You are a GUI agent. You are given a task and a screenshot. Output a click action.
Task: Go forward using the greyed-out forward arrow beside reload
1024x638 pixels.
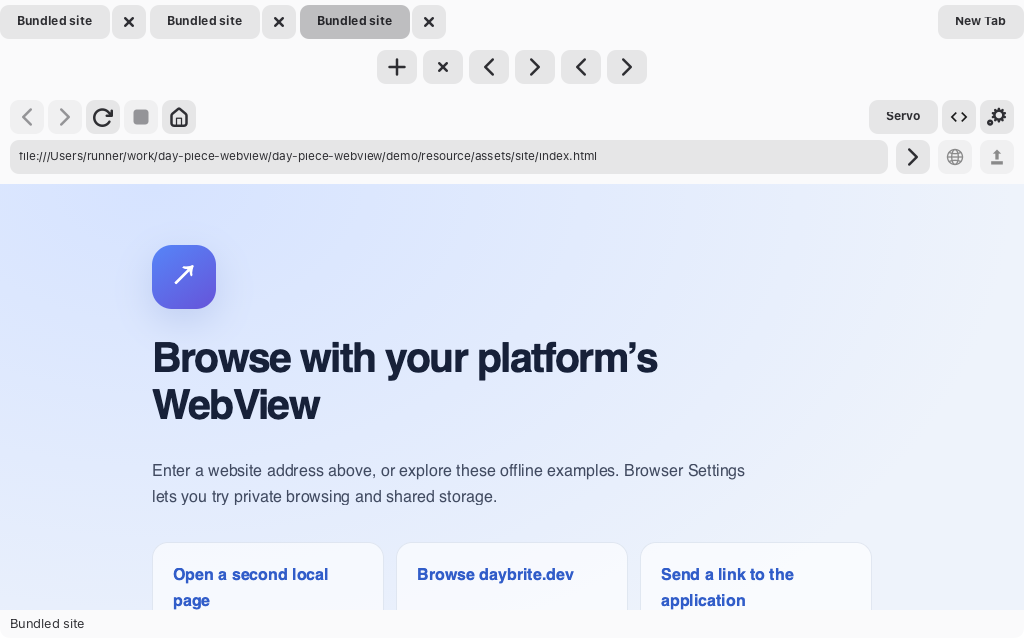(x=65, y=118)
